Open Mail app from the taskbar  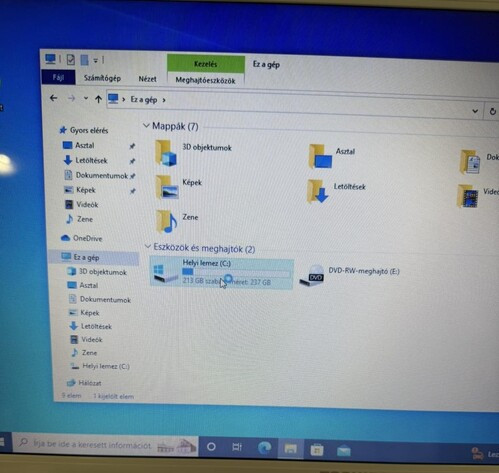tap(343, 452)
